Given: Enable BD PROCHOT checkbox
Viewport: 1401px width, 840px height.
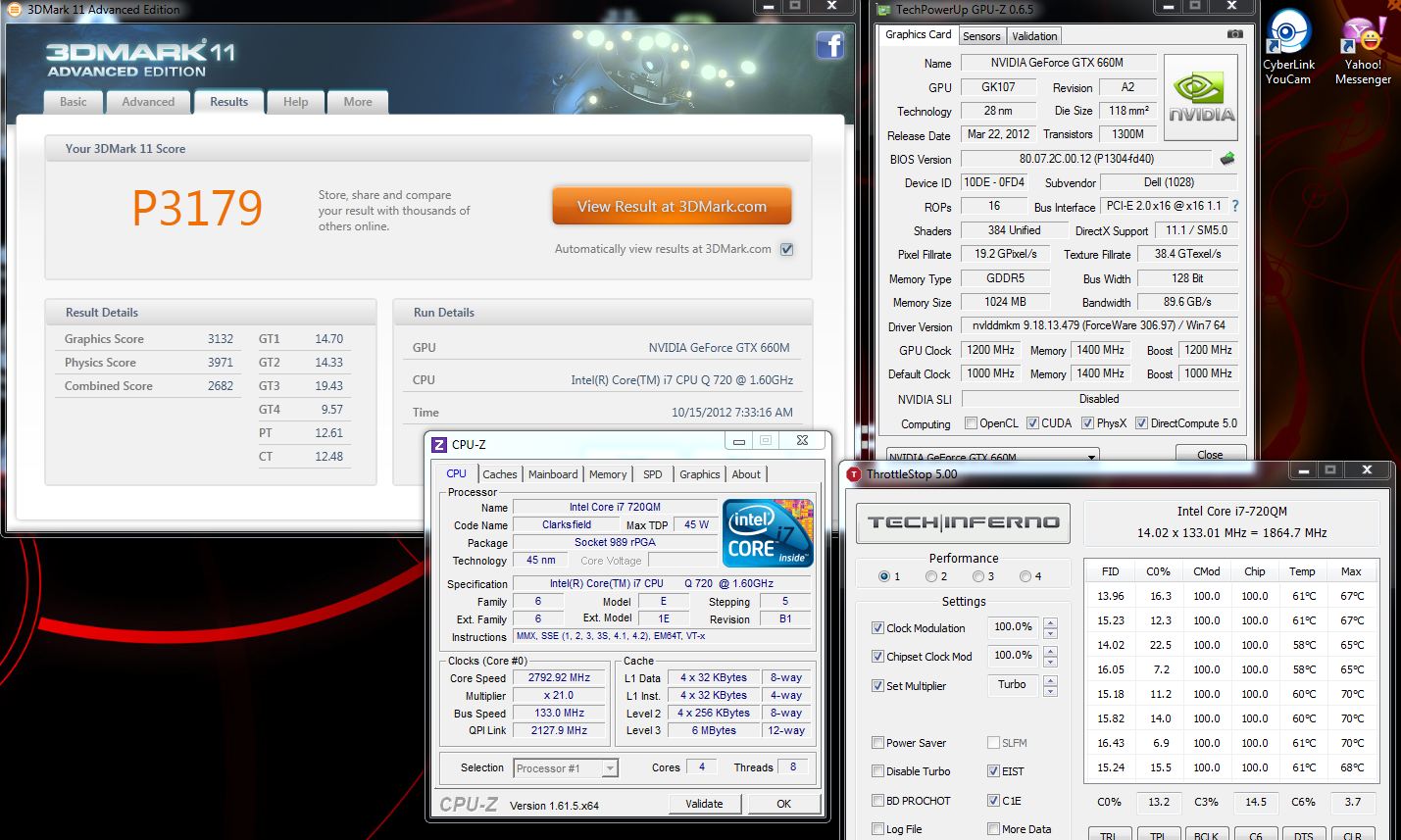Looking at the screenshot, I should point(877,801).
